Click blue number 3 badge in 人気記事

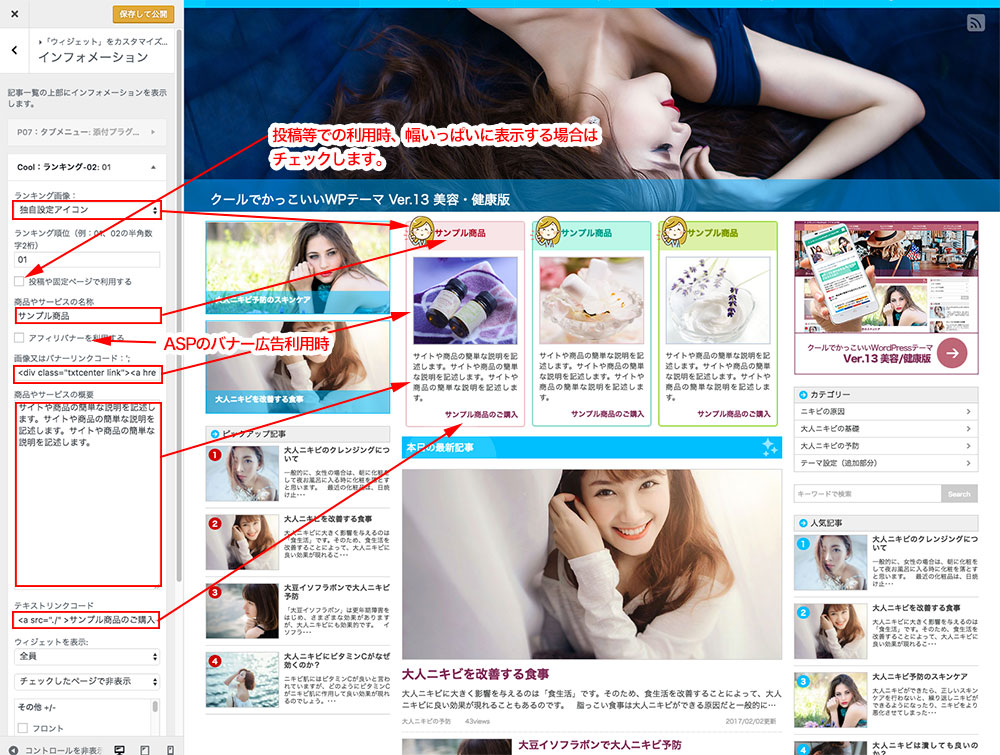(803, 681)
